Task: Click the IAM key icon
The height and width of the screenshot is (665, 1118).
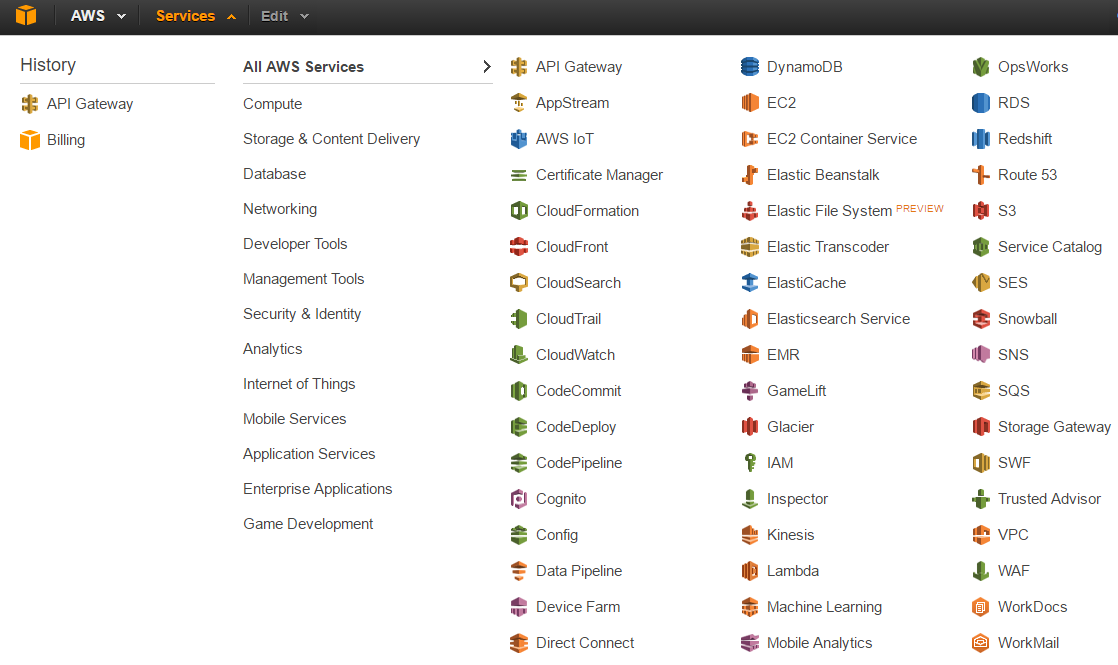Action: pyautogui.click(x=750, y=463)
